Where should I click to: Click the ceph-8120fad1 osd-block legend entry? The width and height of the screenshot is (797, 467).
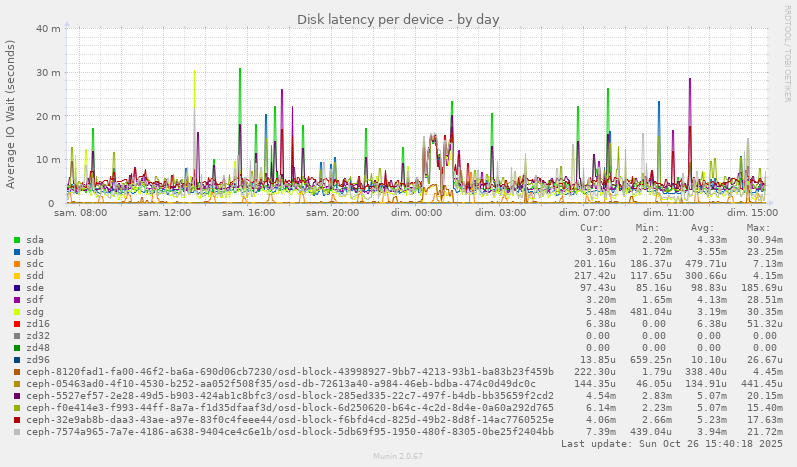click(289, 372)
